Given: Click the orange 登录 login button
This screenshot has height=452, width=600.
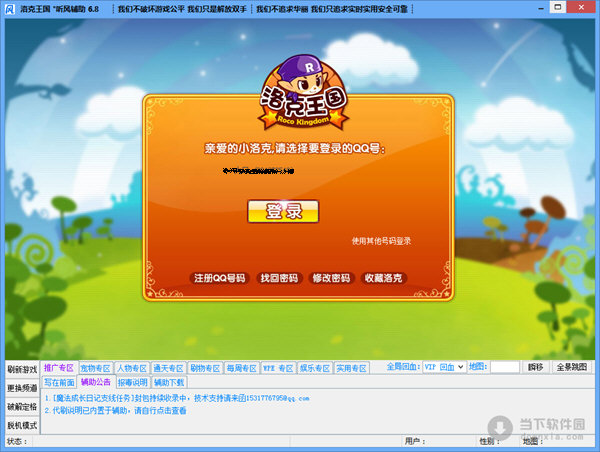Looking at the screenshot, I should coord(283,211).
